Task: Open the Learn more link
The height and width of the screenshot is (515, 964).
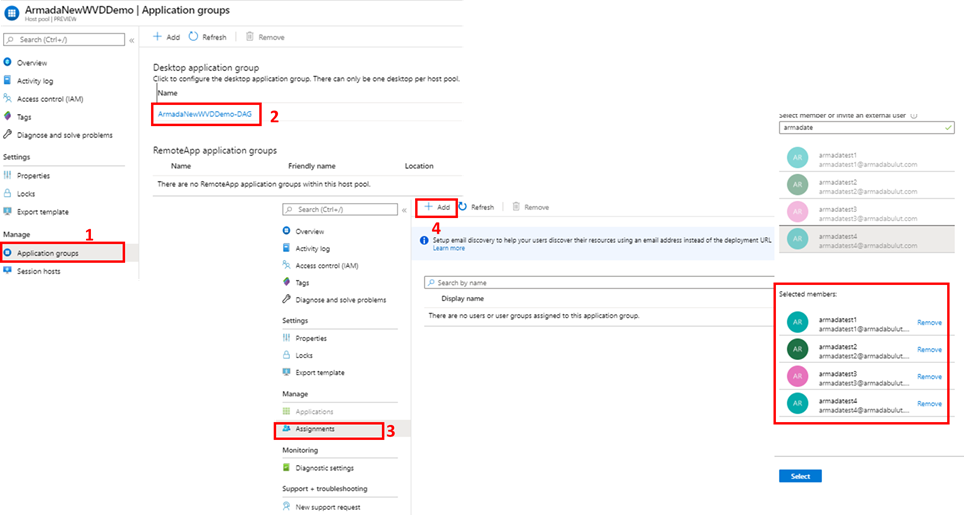Action: coord(449,248)
